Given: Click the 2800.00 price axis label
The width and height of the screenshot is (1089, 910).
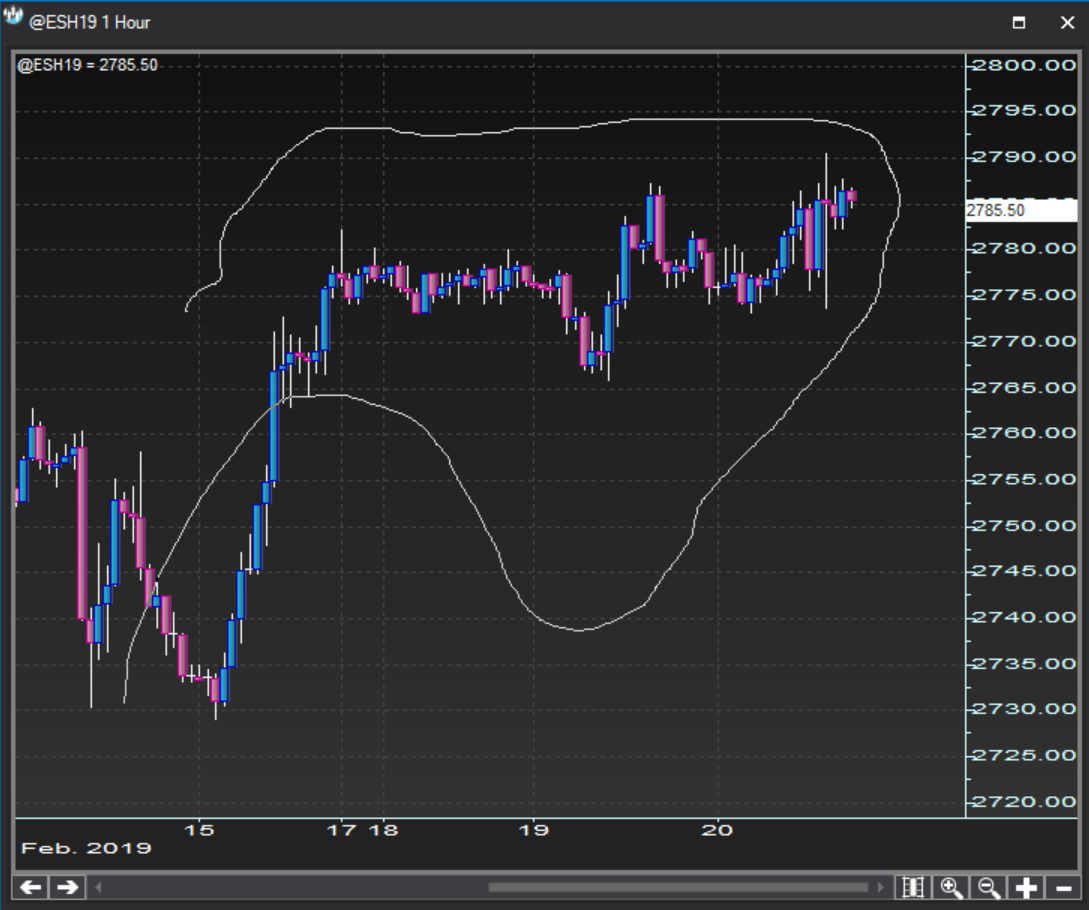Looking at the screenshot, I should (1024, 65).
